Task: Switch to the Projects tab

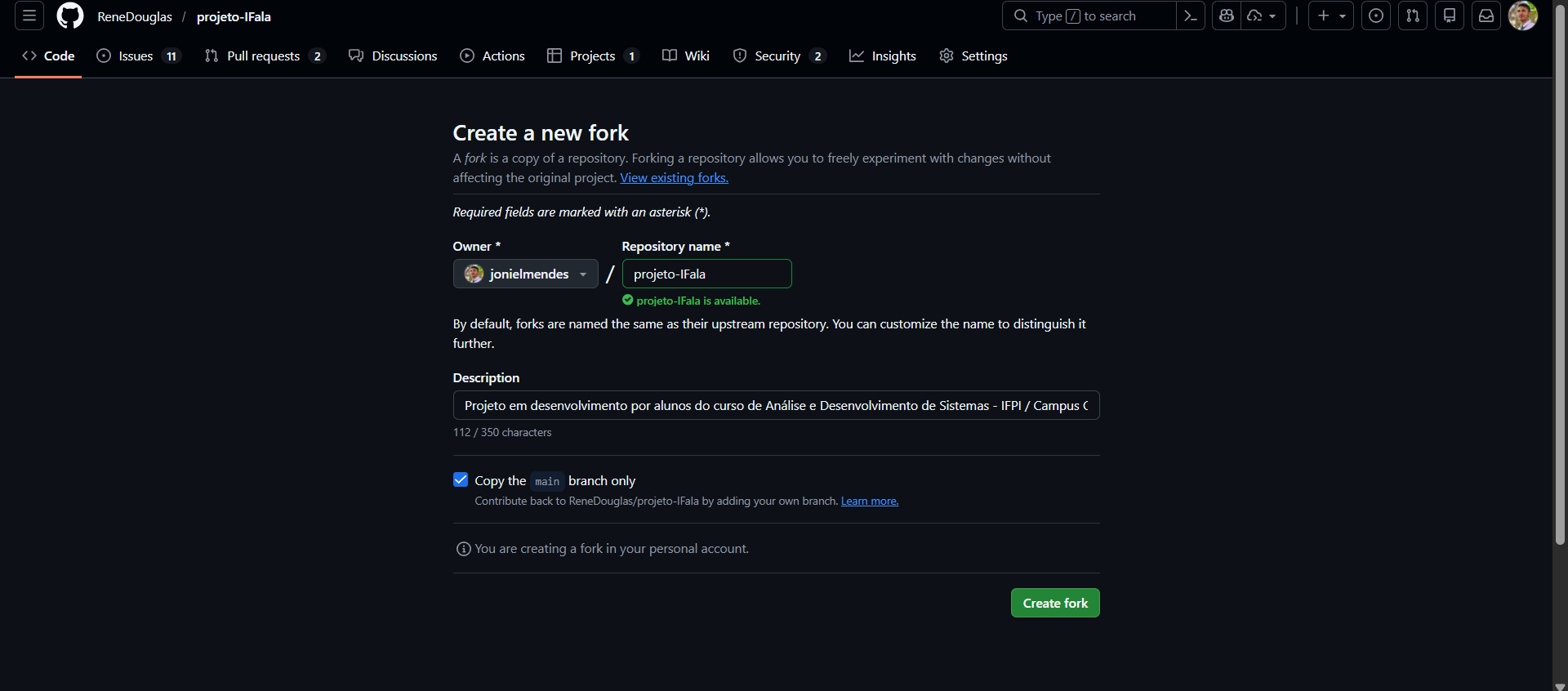Action: (x=592, y=56)
